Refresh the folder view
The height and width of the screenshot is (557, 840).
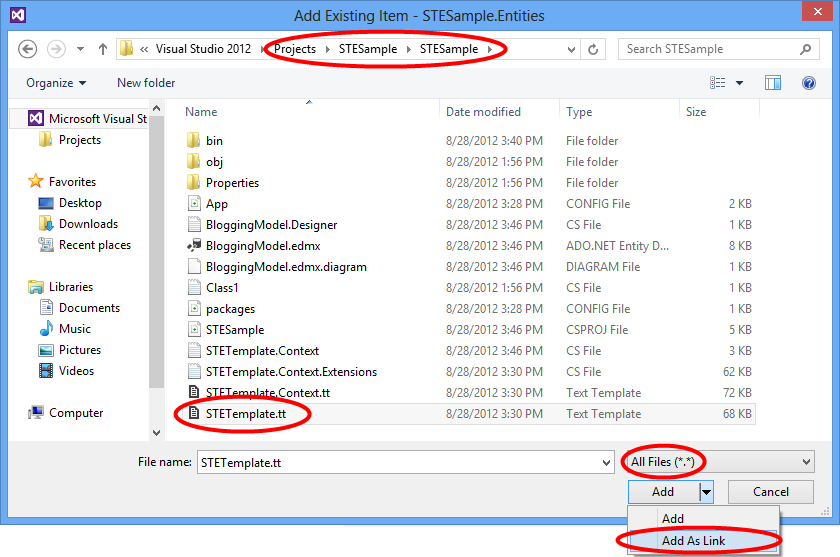593,50
